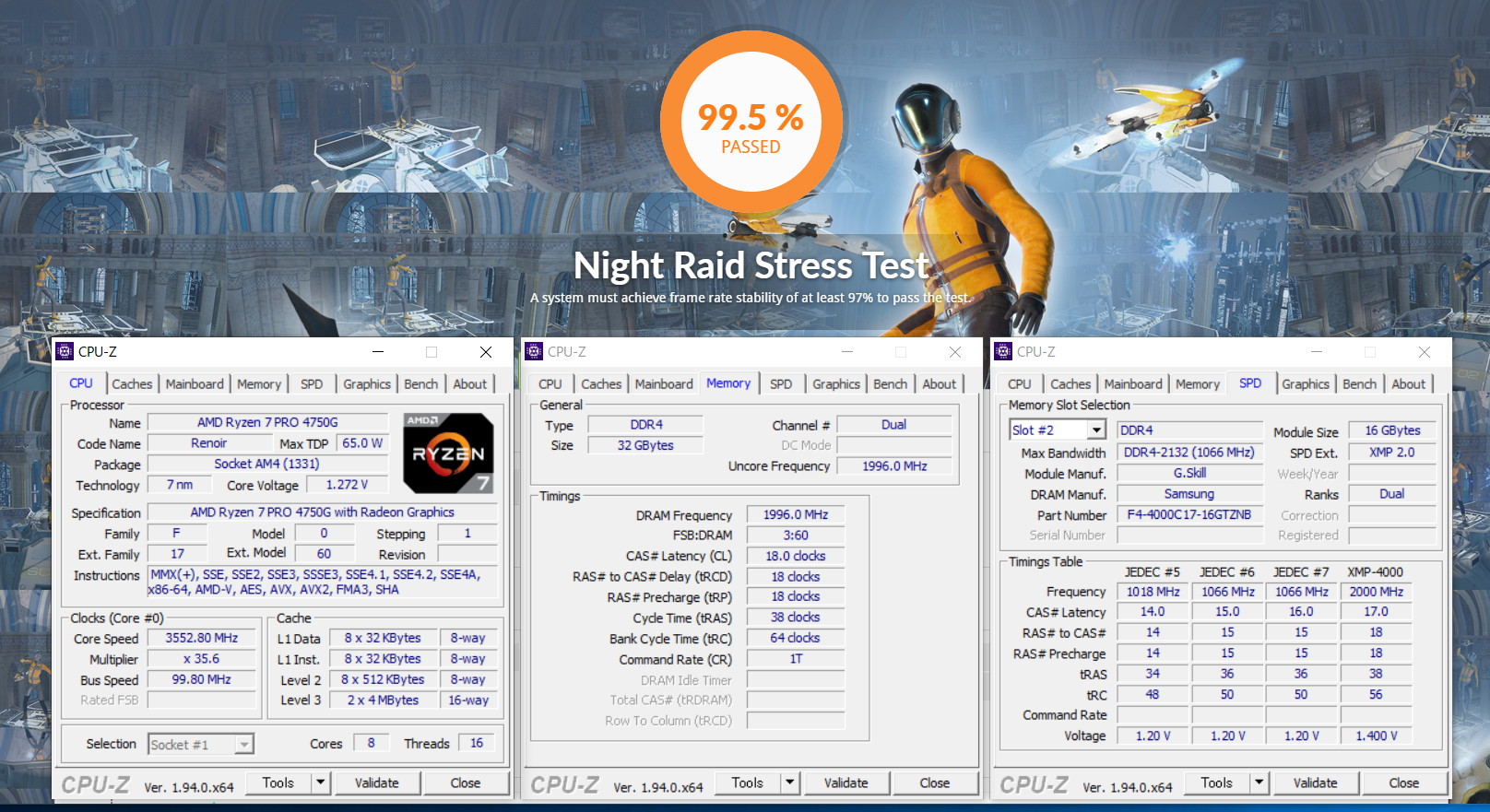Open Tools dropdown arrow in left CPU-Z window
This screenshot has height=812, width=1490.
(x=321, y=783)
